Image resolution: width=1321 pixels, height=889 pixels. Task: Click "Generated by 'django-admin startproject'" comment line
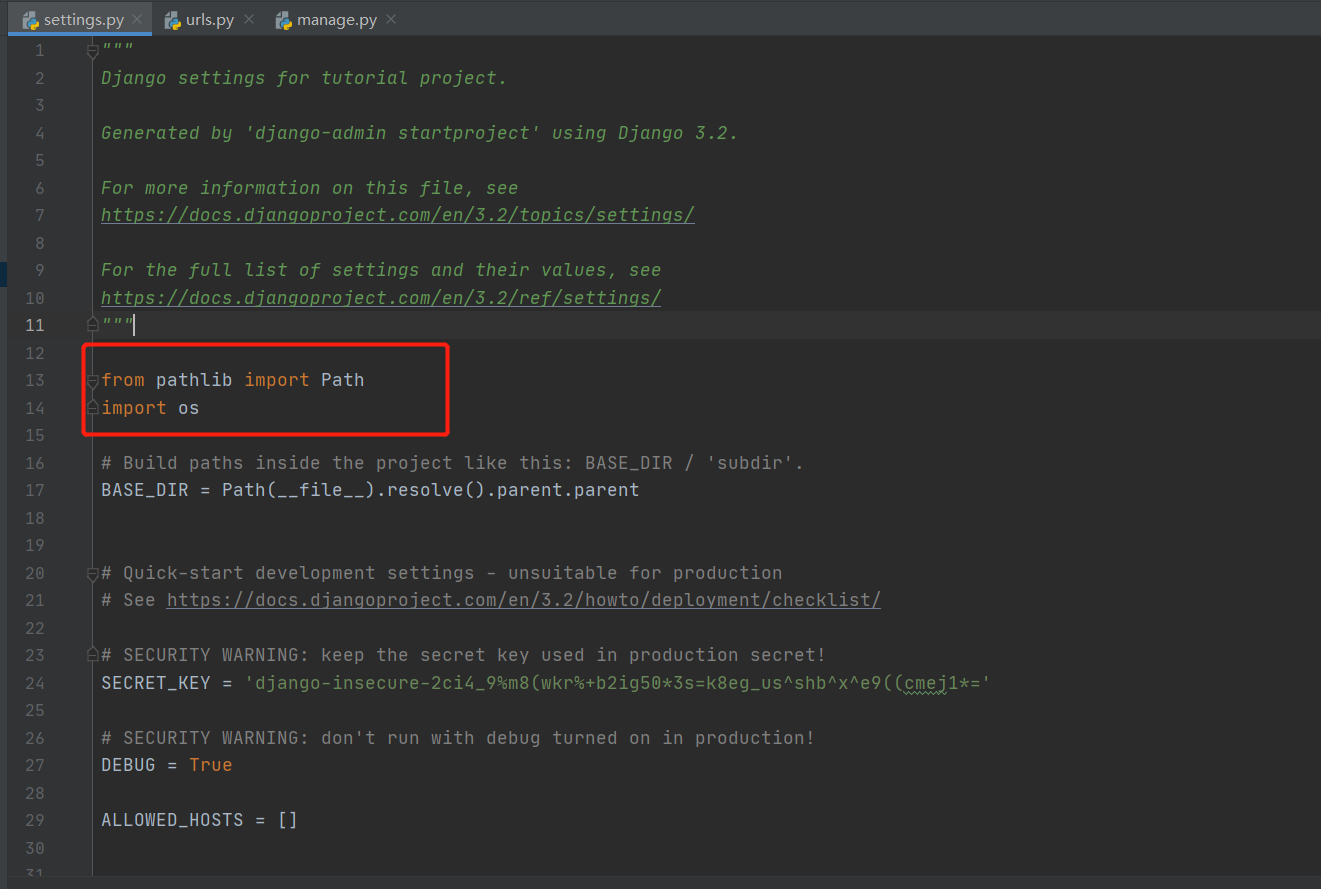(x=419, y=133)
